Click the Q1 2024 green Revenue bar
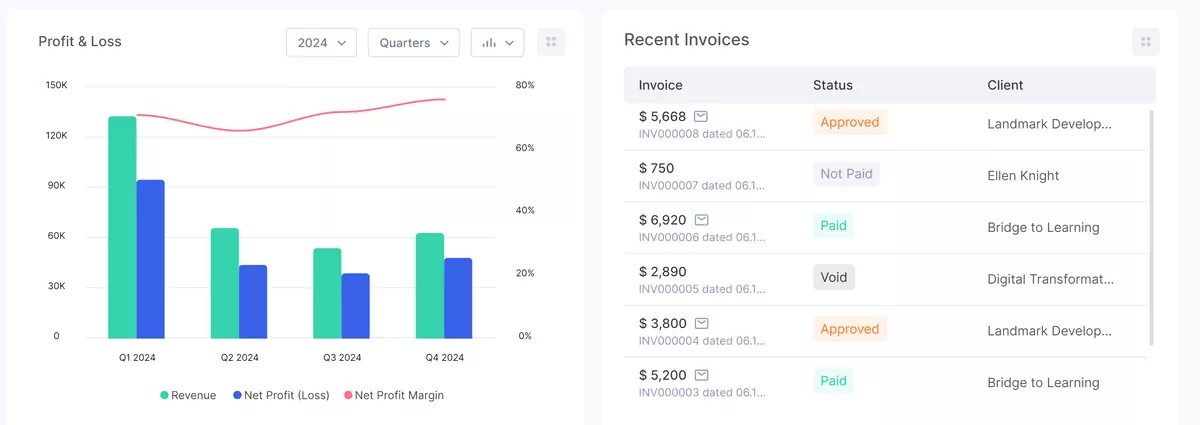 (122, 227)
